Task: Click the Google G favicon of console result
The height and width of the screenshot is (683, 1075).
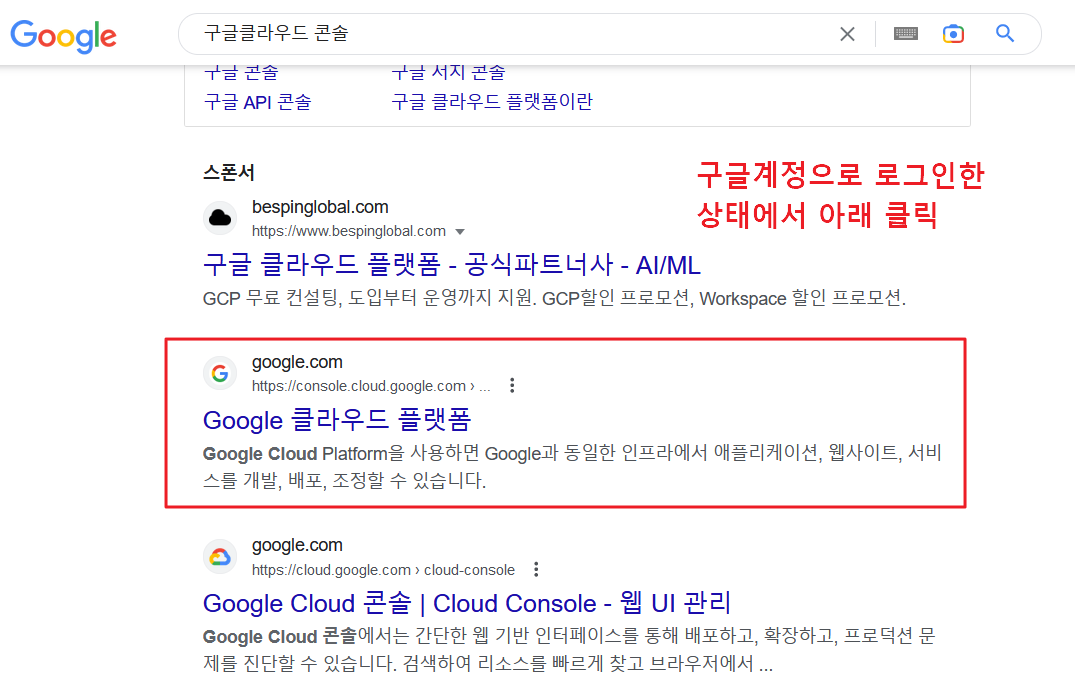Action: click(220, 373)
